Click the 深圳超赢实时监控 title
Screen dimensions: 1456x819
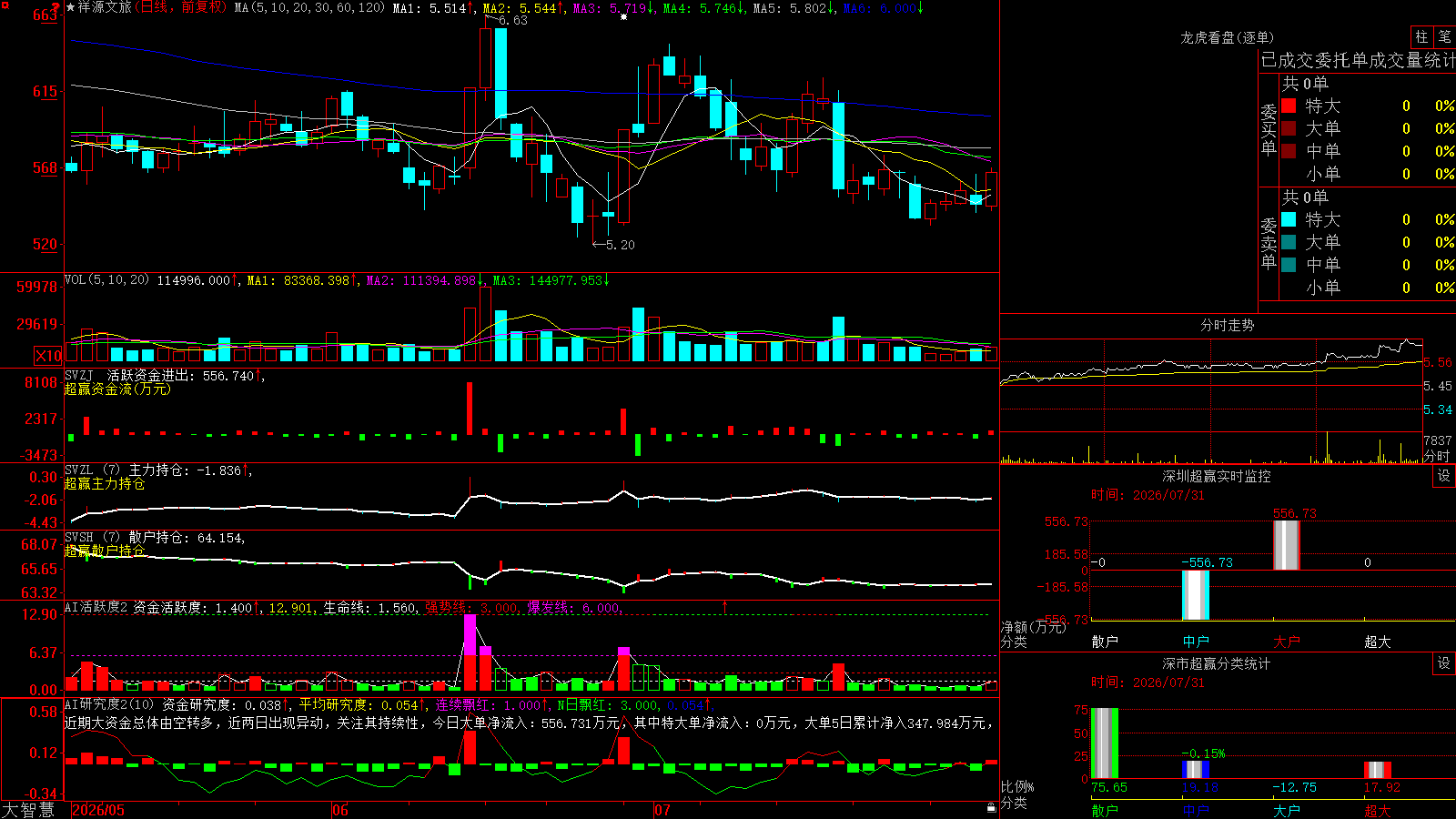pyautogui.click(x=1216, y=476)
